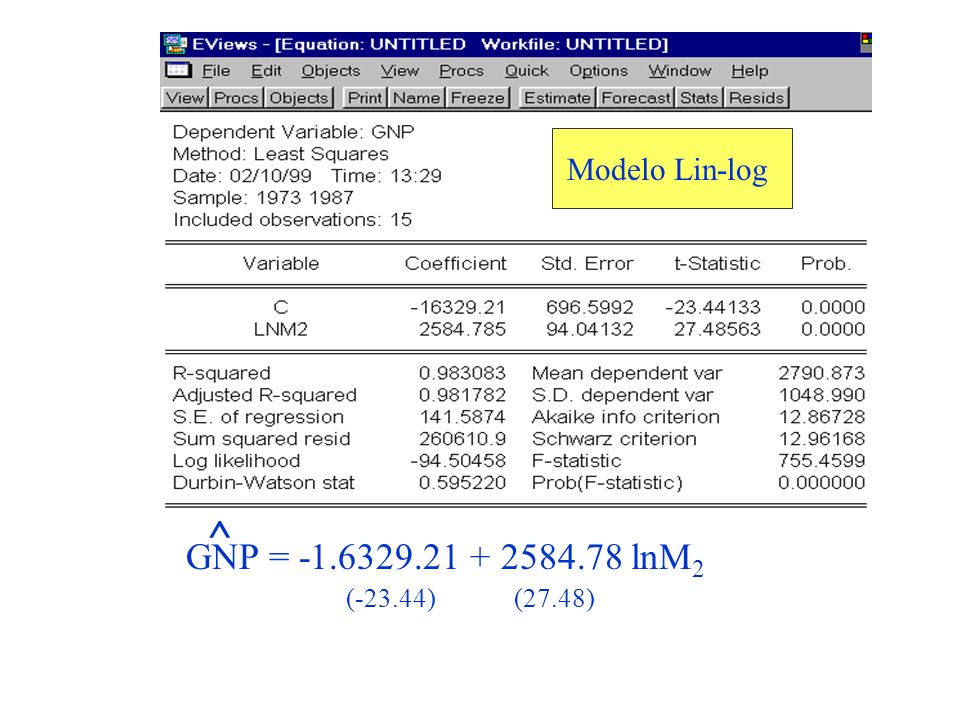This screenshot has width=960, height=720.
Task: Open the equation window control icon beside File
Action: (x=178, y=70)
